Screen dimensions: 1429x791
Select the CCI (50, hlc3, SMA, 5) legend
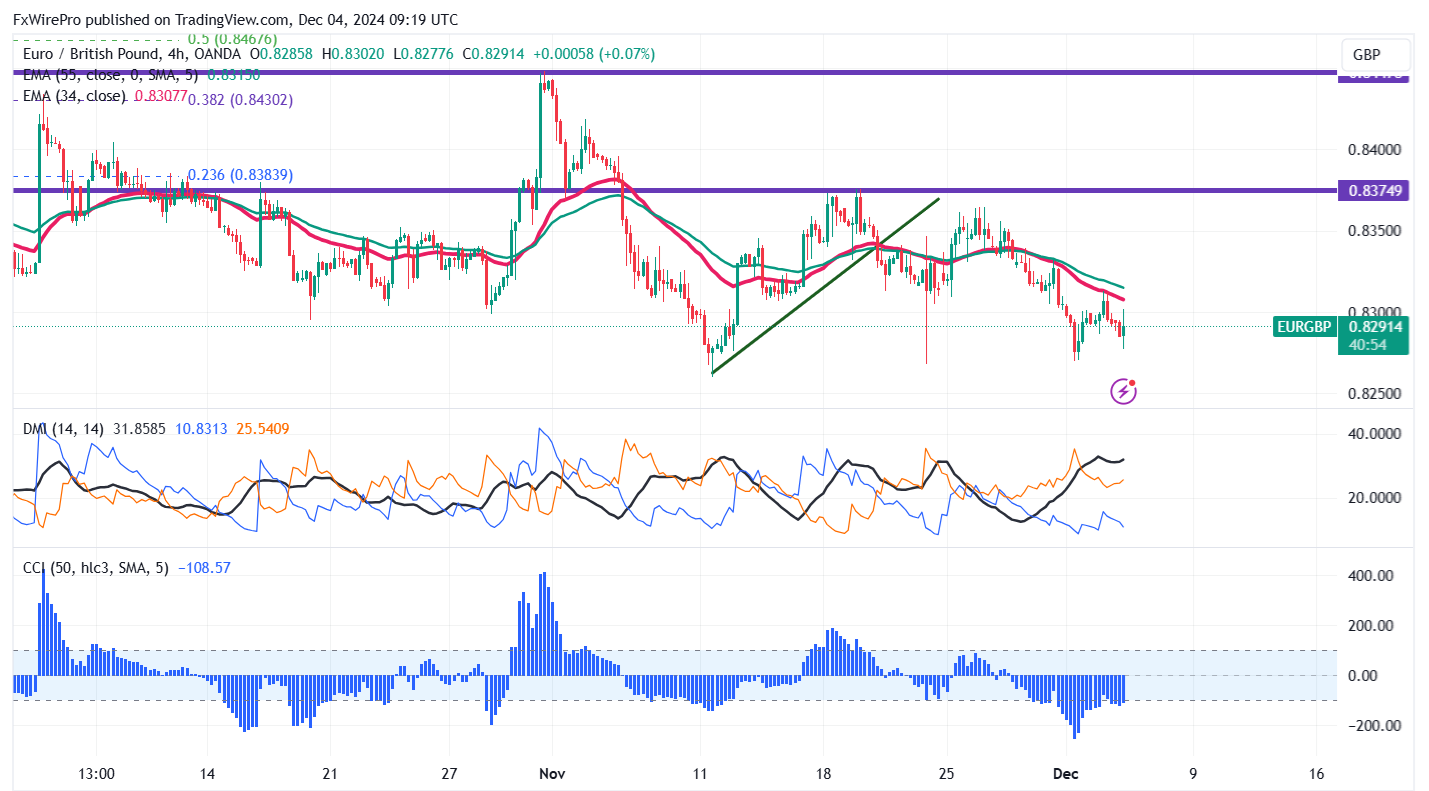pos(96,568)
